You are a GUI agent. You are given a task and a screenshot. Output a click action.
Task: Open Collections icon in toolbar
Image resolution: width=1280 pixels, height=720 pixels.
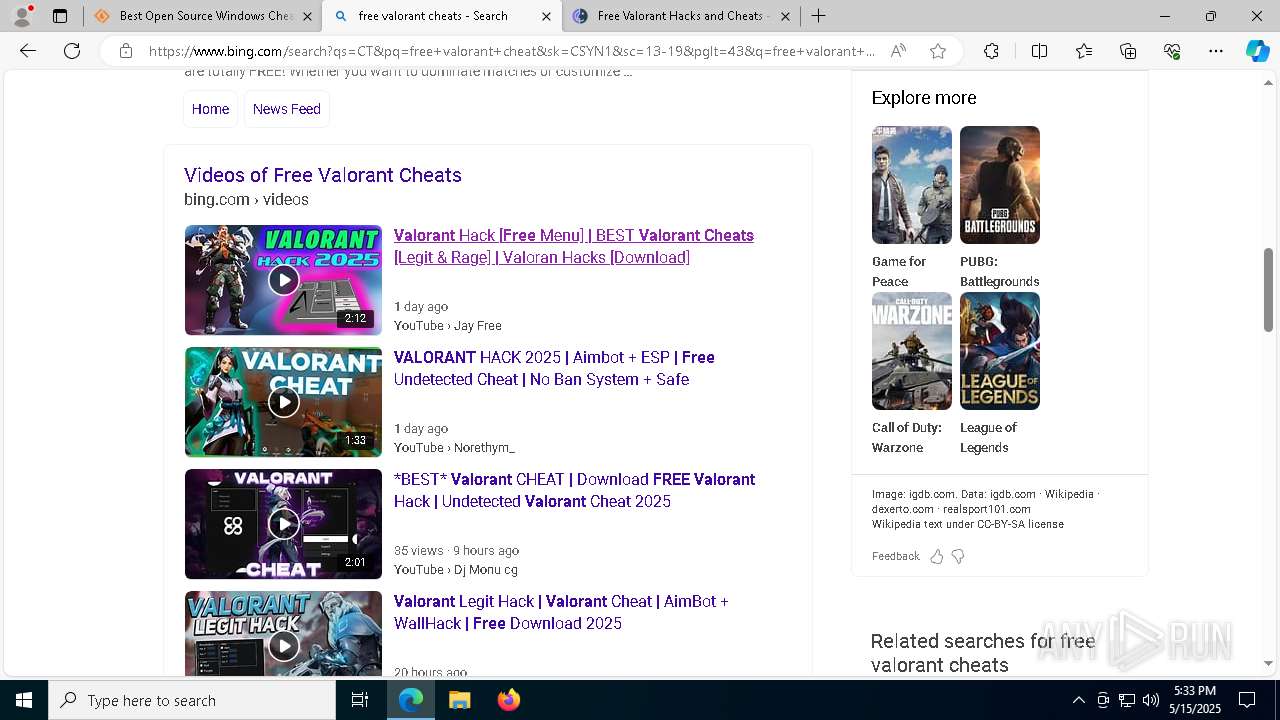click(x=1128, y=51)
